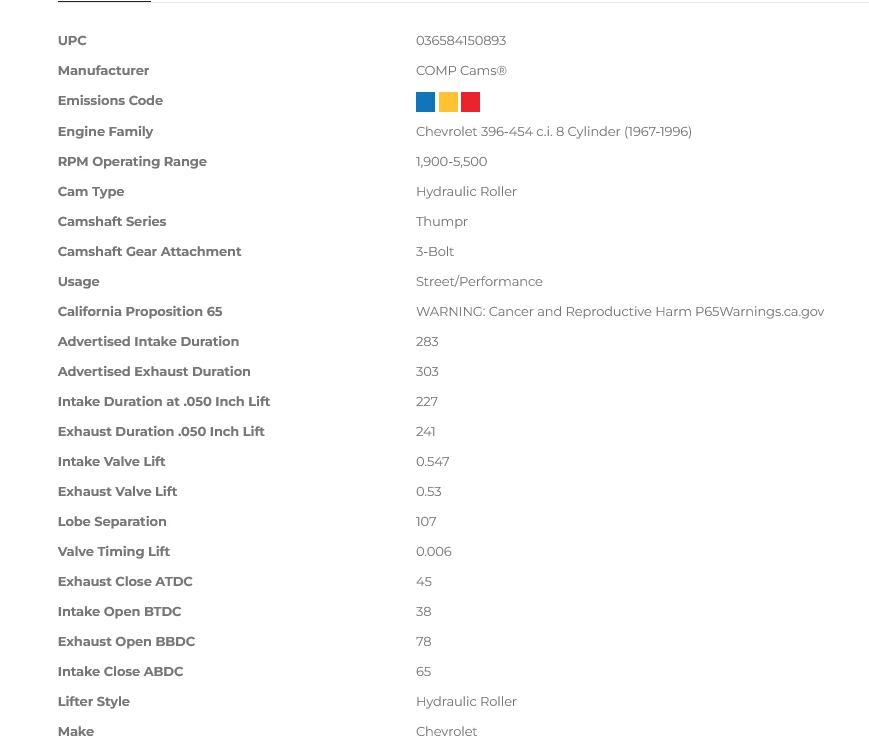Click the Street/Performance usage value
This screenshot has width=869, height=752.
479,282
